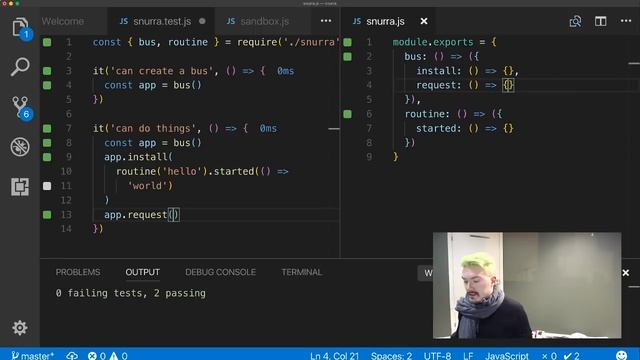Click the routine: line in snurra.js

[453, 114]
